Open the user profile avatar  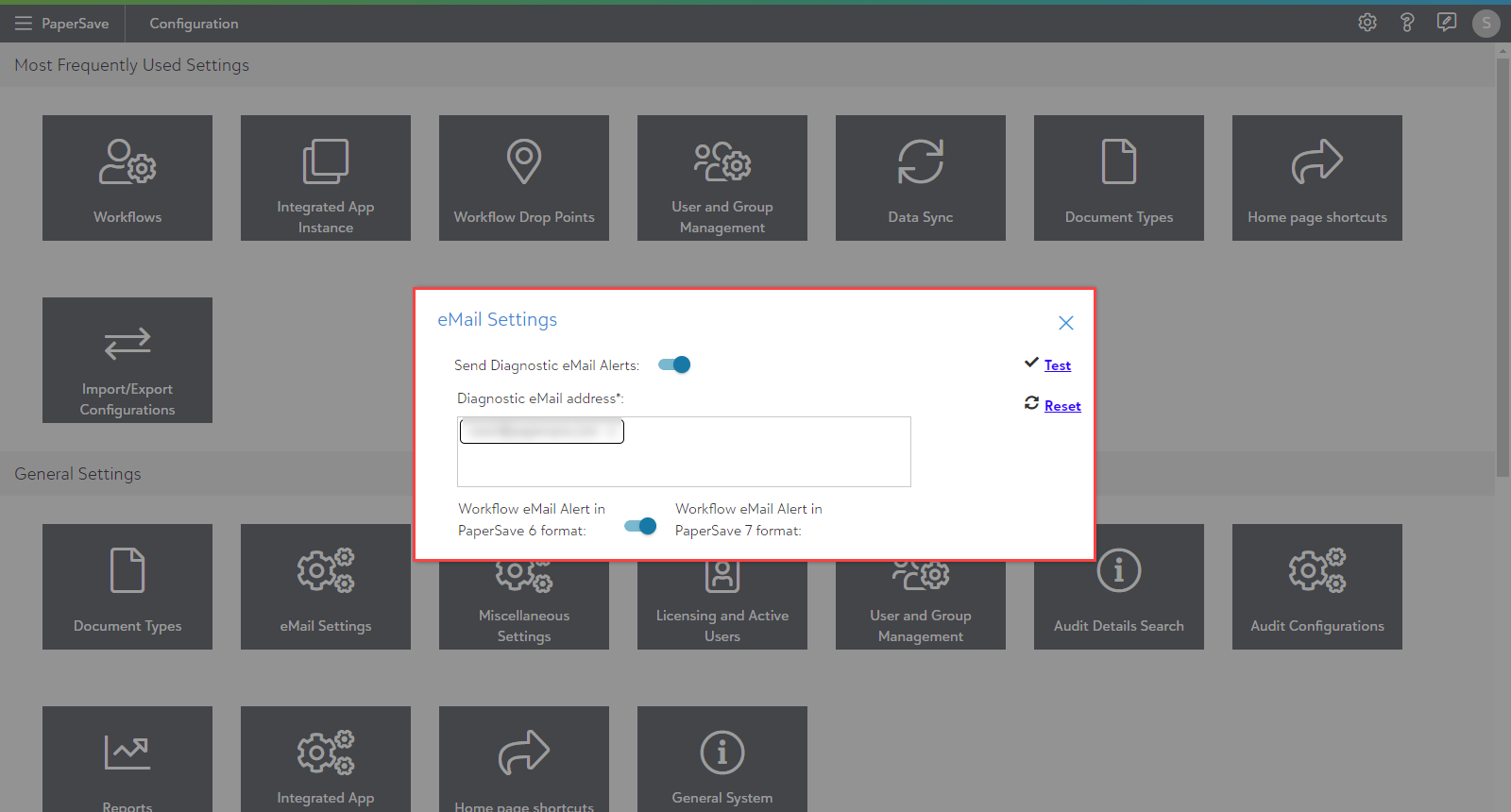point(1486,24)
